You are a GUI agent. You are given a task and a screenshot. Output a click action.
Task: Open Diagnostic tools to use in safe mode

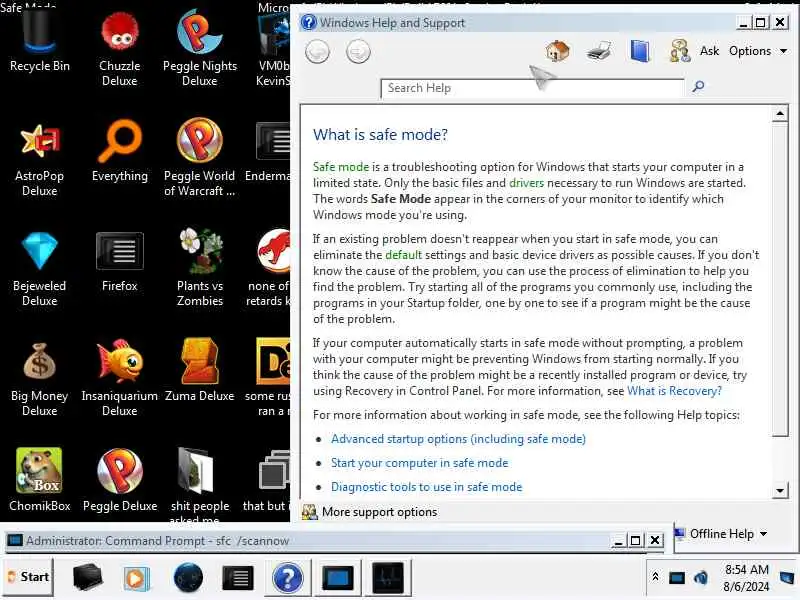click(x=427, y=487)
